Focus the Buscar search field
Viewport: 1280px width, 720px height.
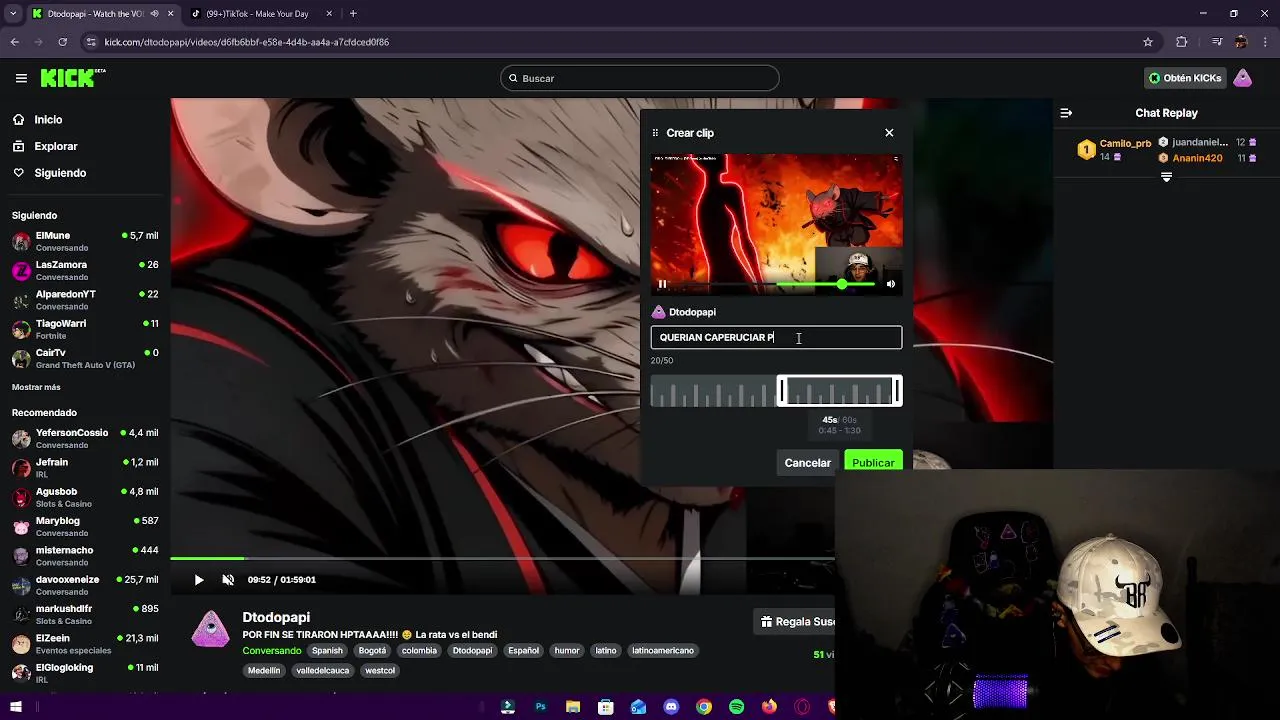640,78
